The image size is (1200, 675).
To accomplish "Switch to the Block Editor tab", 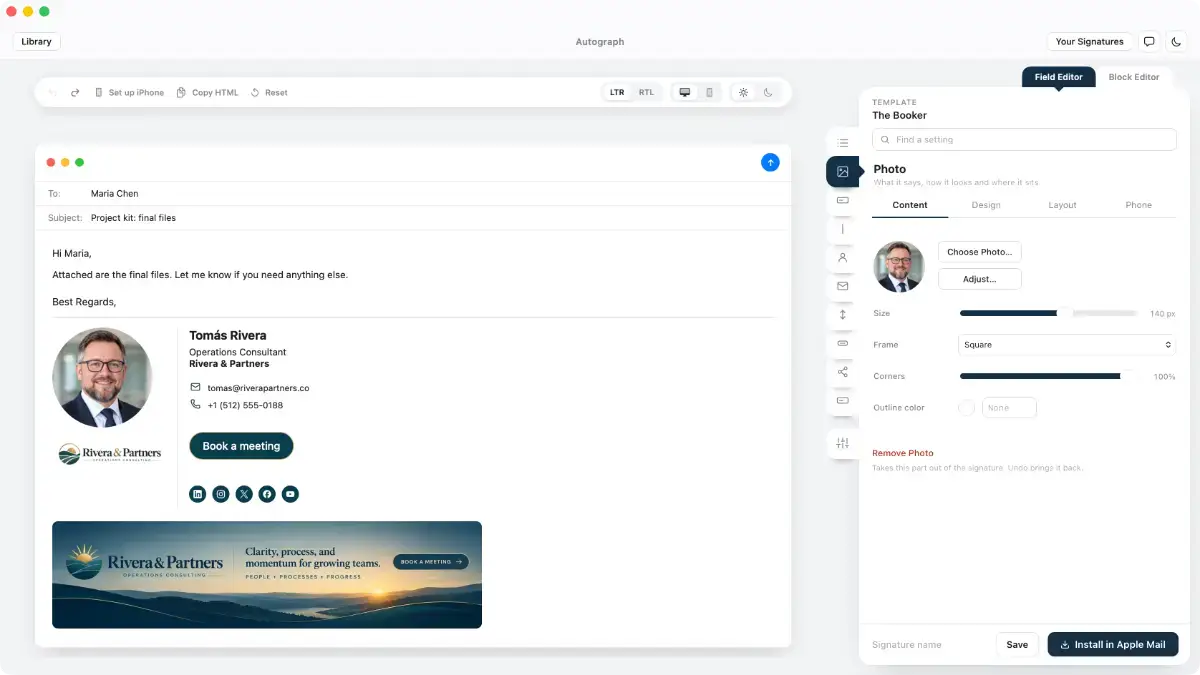I will (1134, 77).
